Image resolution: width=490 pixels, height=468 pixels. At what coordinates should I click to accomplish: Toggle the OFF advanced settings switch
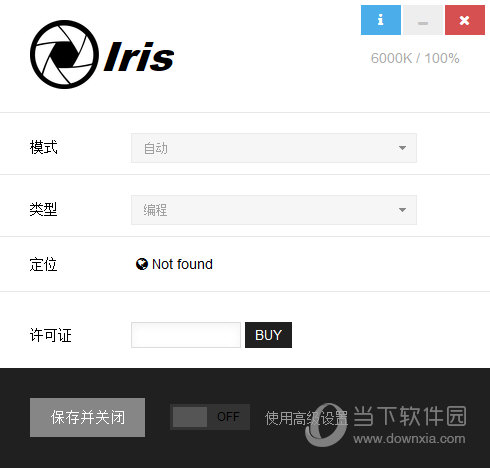(x=210, y=417)
